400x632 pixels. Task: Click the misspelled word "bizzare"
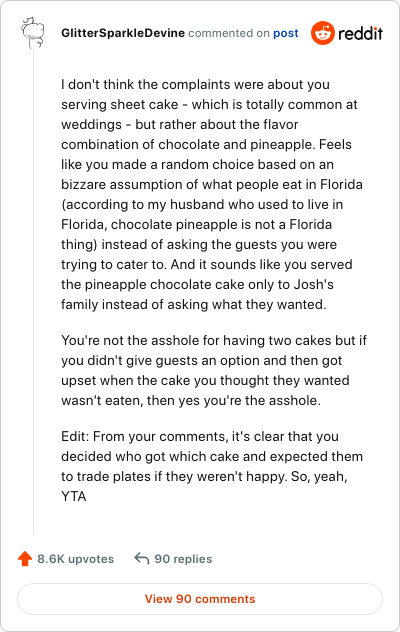[x=83, y=185]
